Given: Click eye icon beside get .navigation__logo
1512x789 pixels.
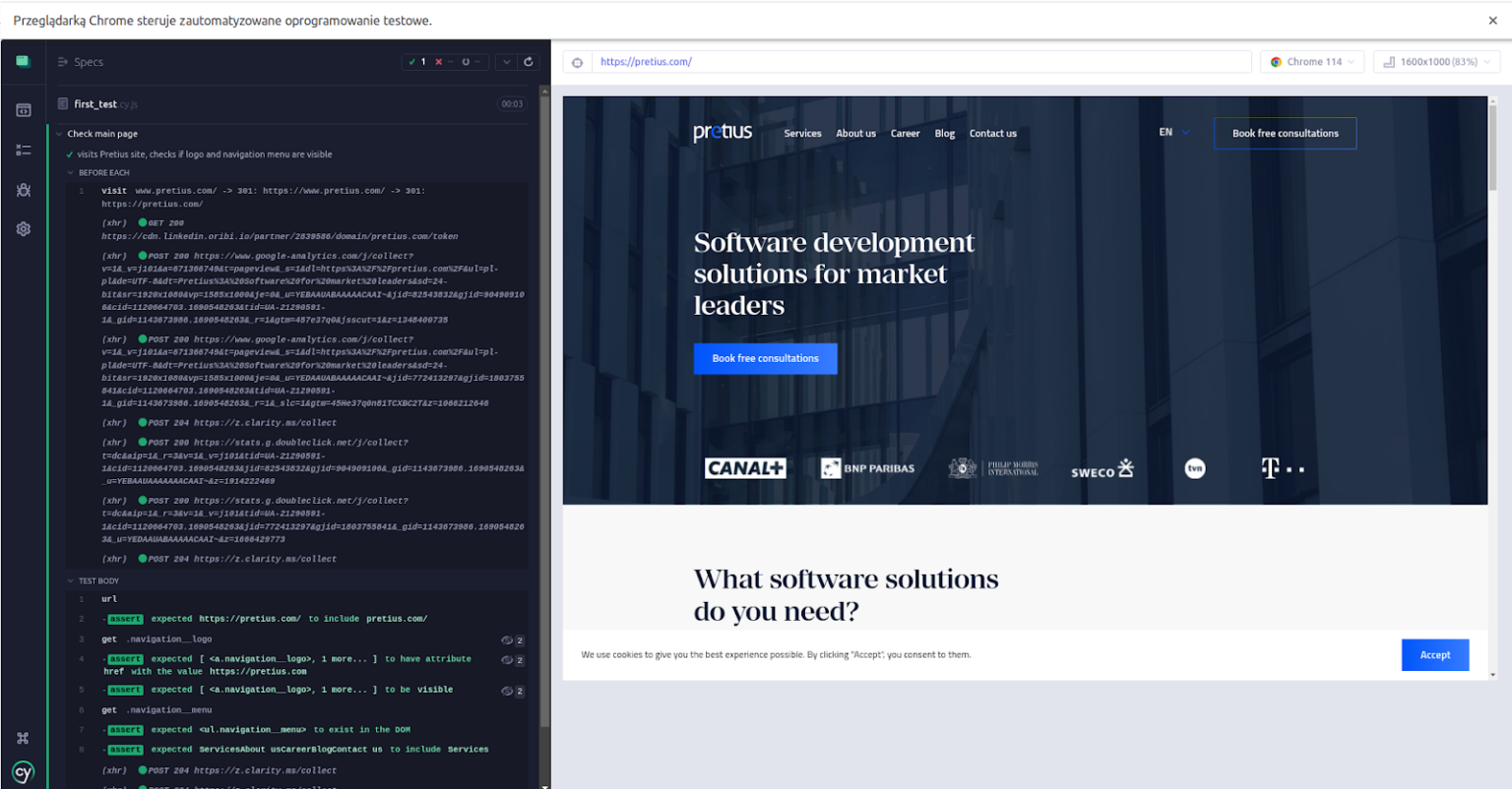Looking at the screenshot, I should click(x=508, y=640).
